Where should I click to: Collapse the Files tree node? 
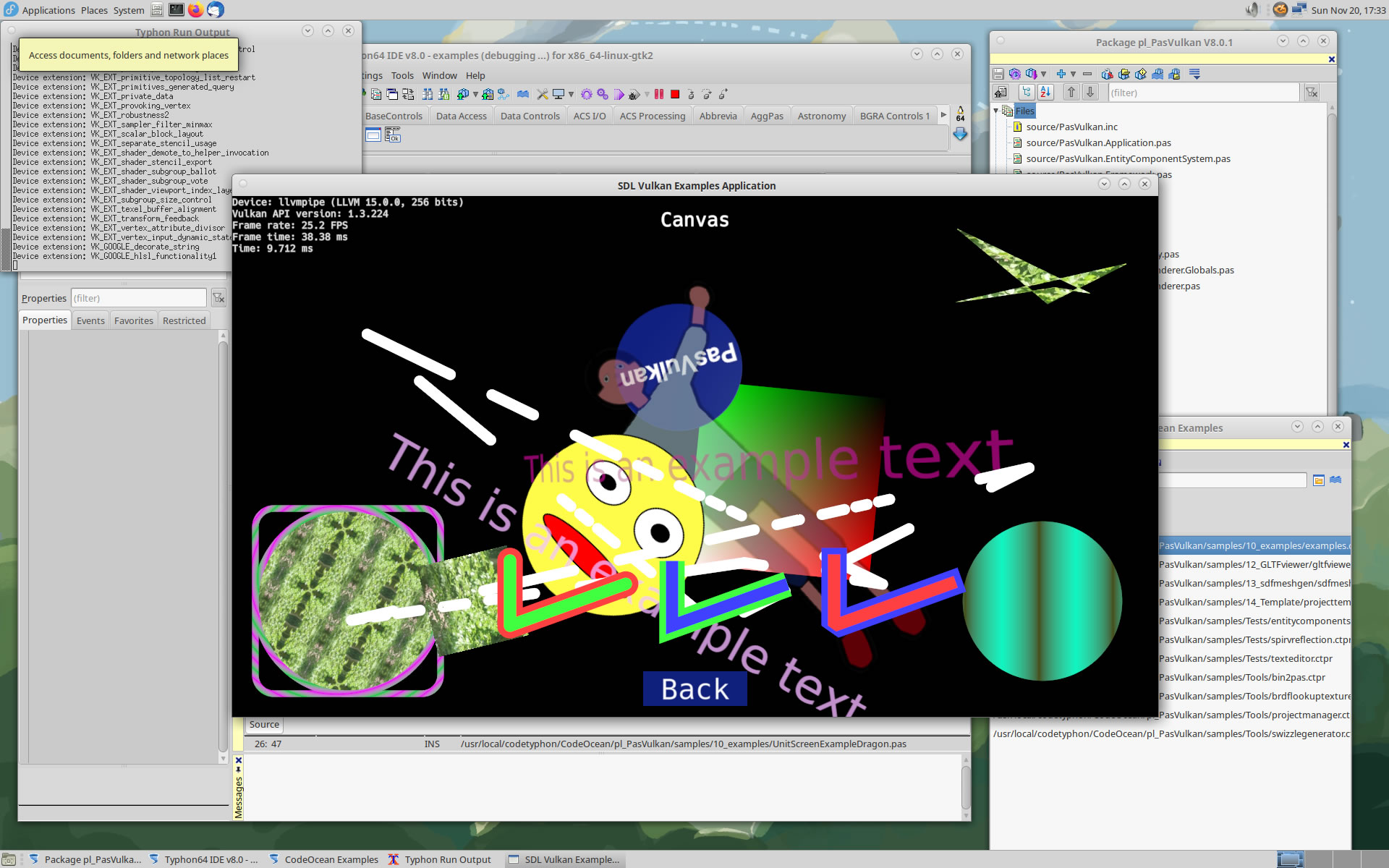(x=996, y=111)
